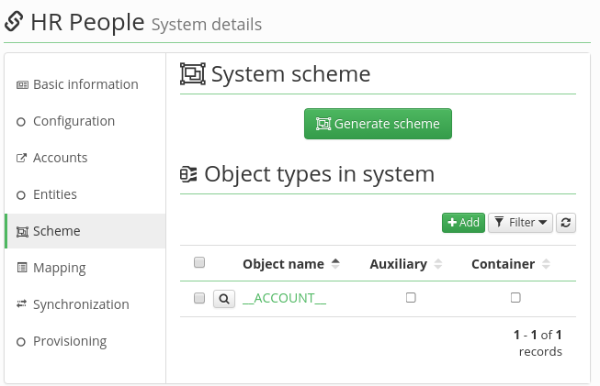Click the Auxiliary sort arrows icon
Image resolution: width=600 pixels, height=386 pixels.
(x=438, y=264)
